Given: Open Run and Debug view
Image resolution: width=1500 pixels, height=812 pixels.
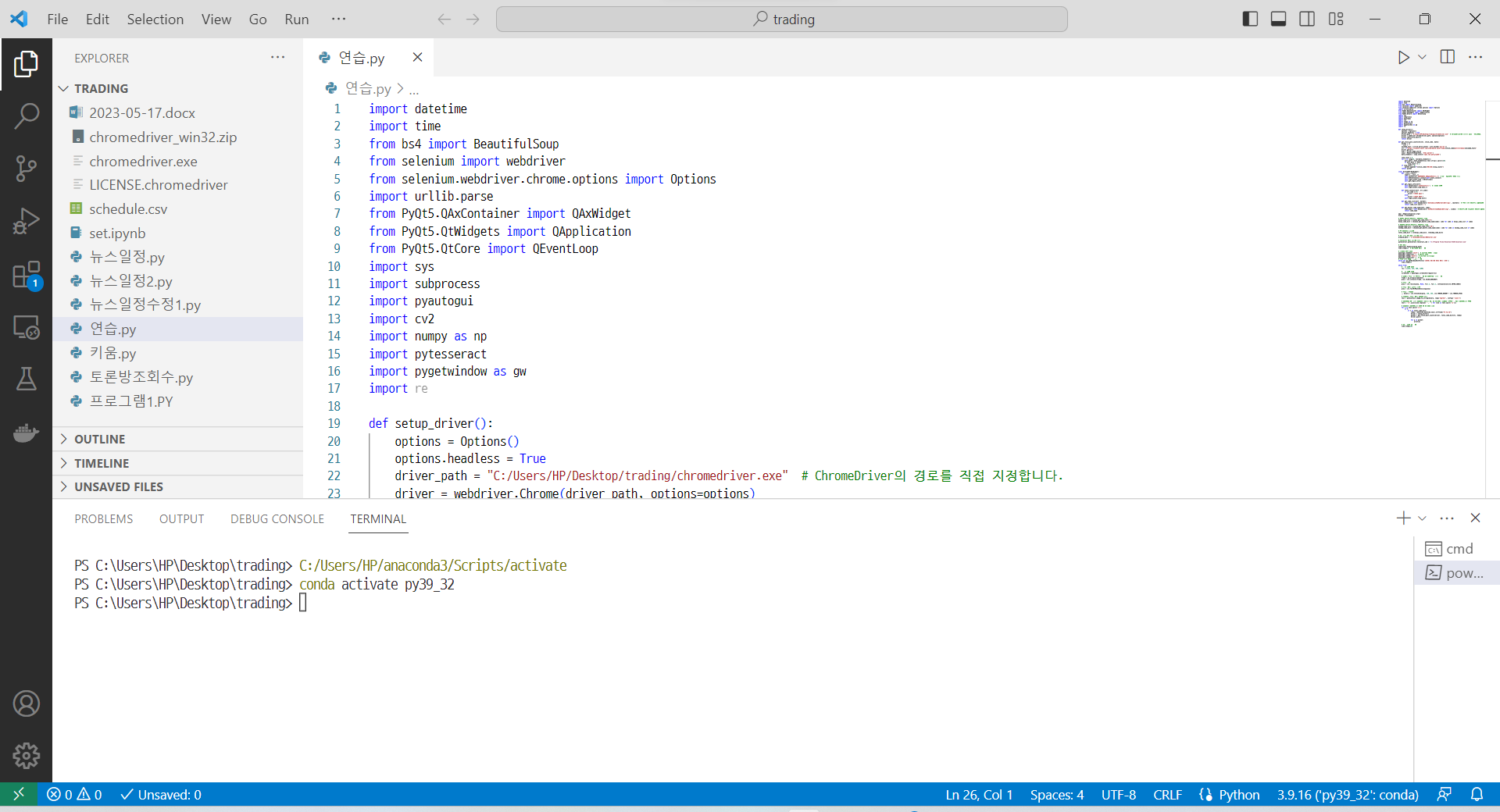Looking at the screenshot, I should pos(26,221).
